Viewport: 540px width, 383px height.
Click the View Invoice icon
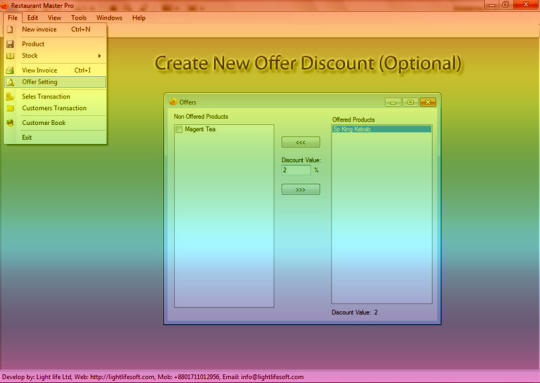[x=10, y=70]
